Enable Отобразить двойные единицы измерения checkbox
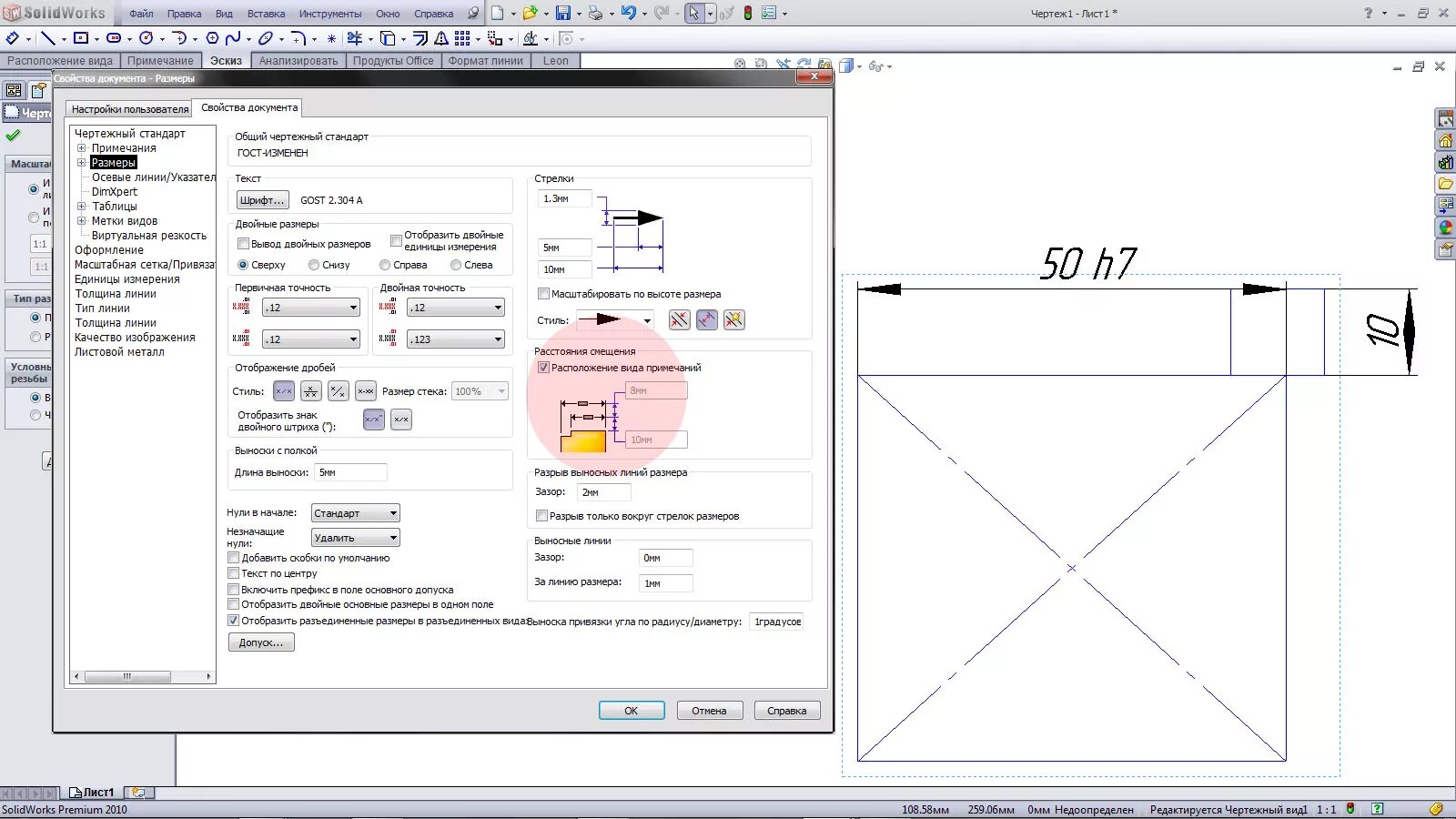 click(396, 241)
